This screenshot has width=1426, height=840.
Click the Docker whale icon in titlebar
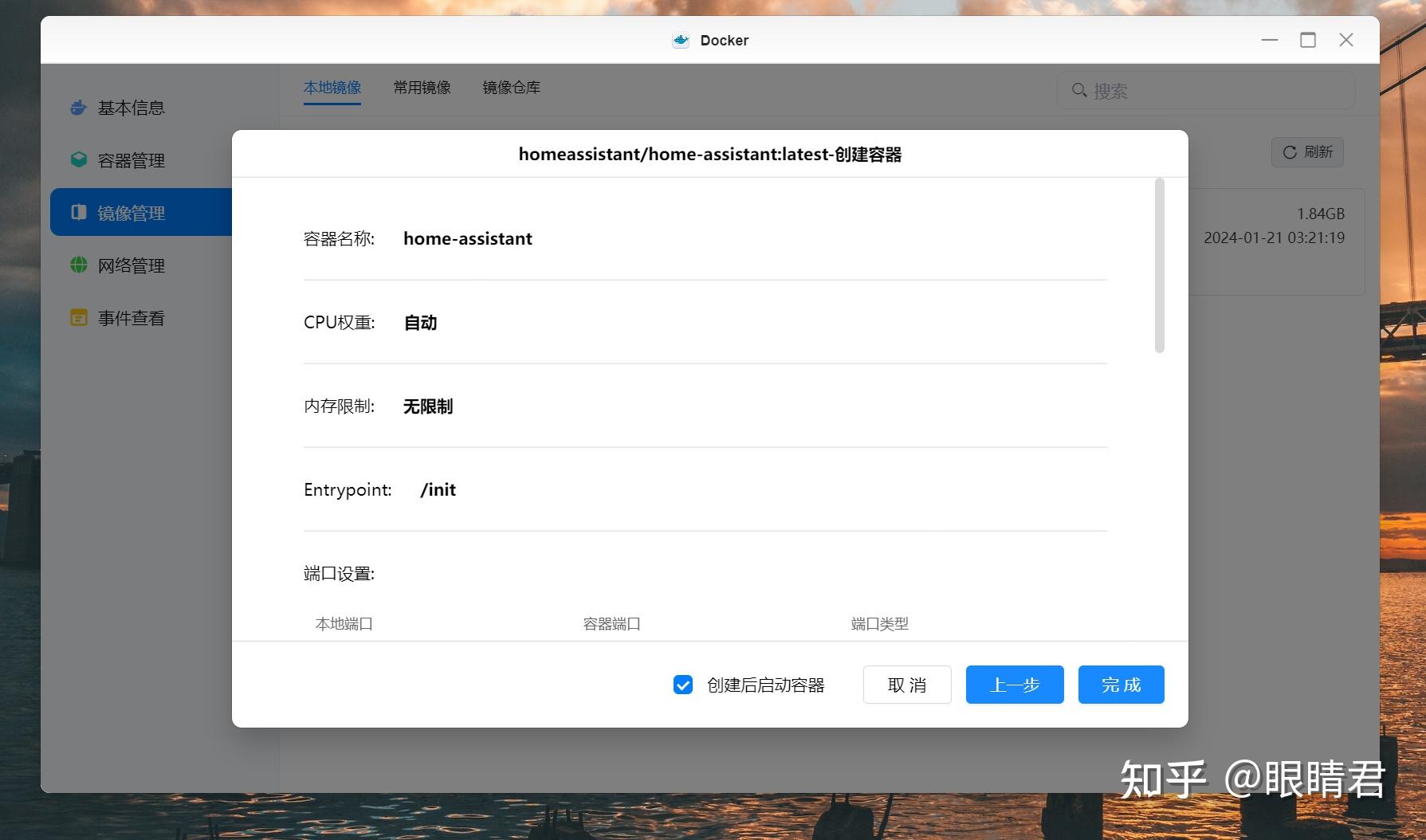click(679, 39)
